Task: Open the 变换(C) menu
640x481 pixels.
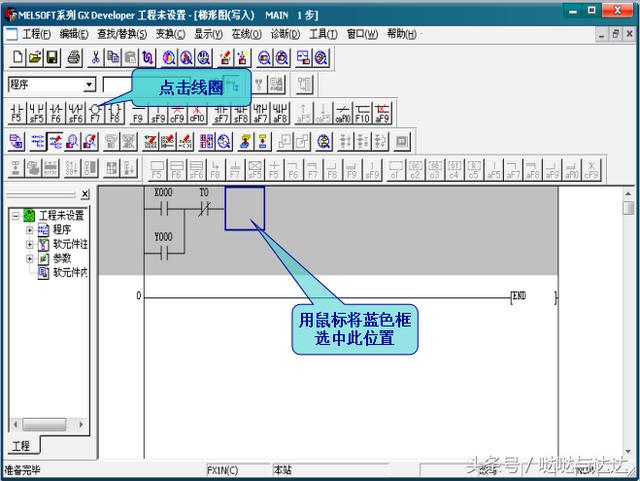Action: coord(171,34)
